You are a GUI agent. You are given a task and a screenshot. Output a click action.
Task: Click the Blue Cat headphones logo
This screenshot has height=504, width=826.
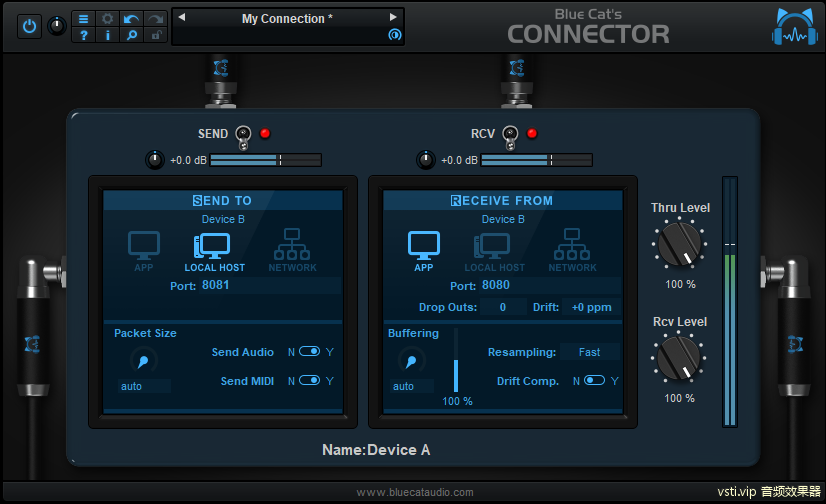click(795, 27)
